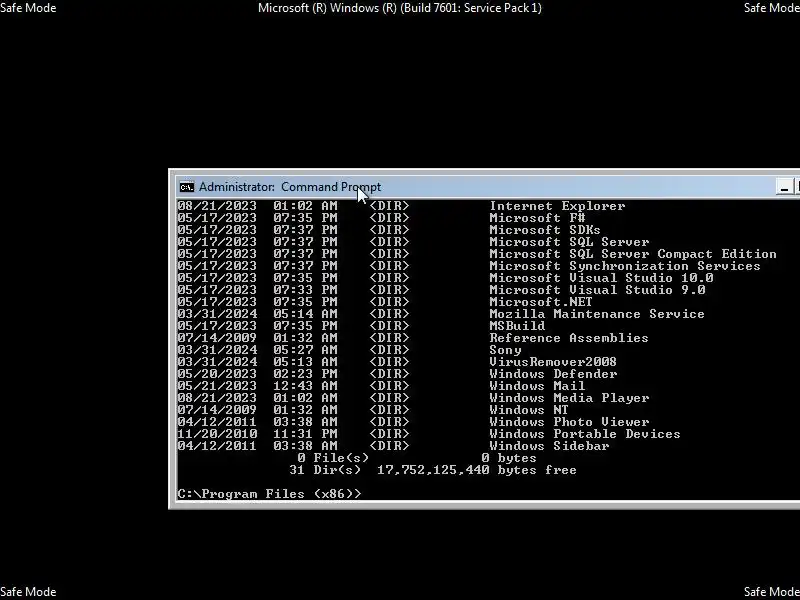The height and width of the screenshot is (600, 800).
Task: Click the Safe Mode label at bottom left
Action: 28,592
